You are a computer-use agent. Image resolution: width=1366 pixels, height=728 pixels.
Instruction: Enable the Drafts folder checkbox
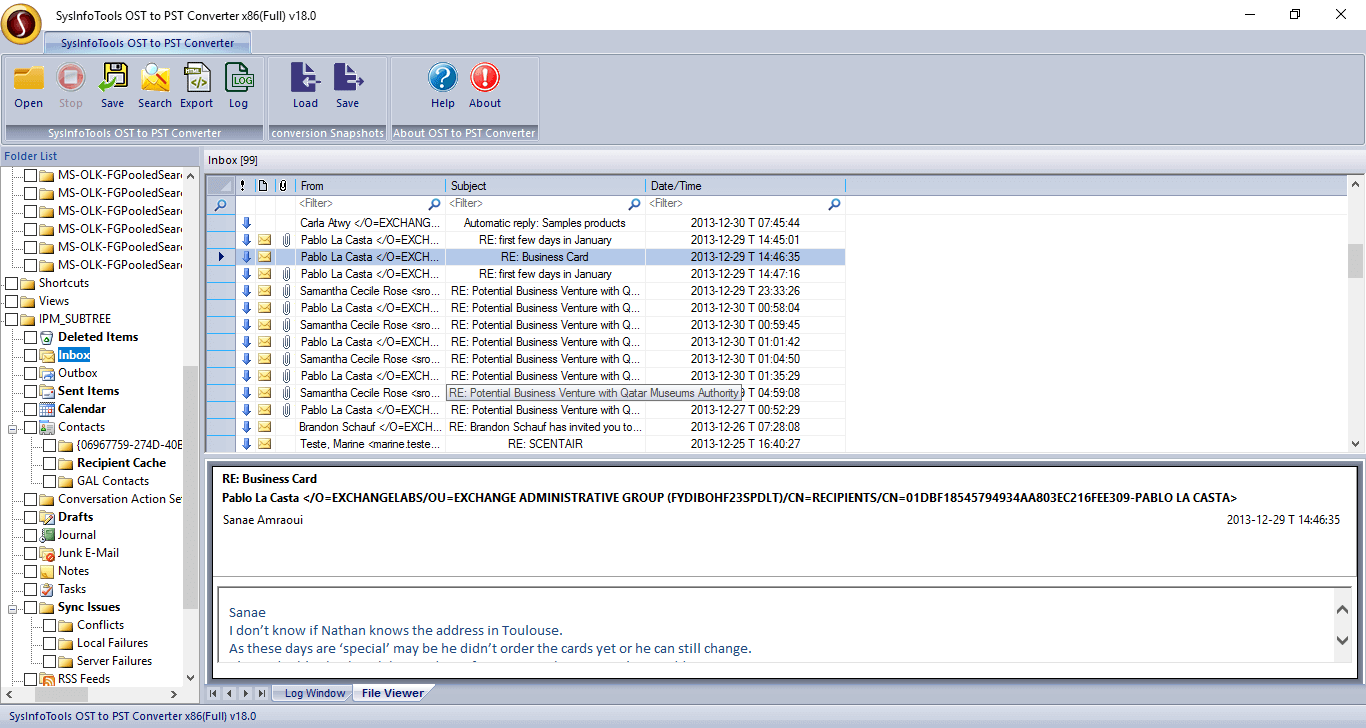(x=30, y=517)
